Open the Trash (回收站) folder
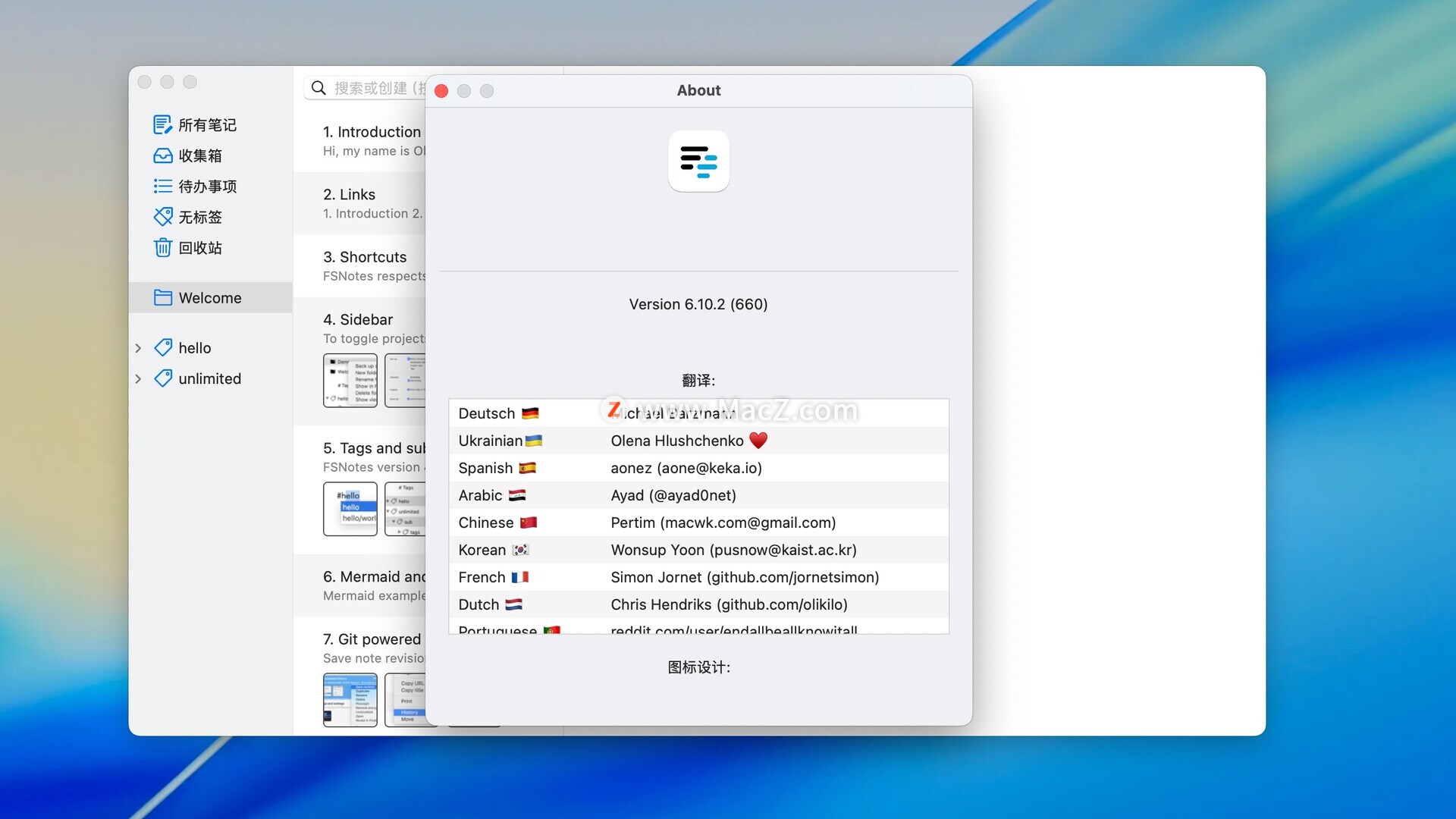1456x819 pixels. pos(188,247)
